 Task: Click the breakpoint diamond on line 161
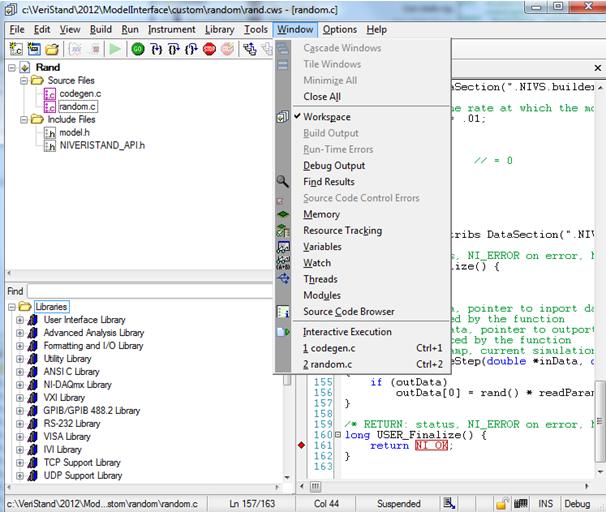[x=302, y=445]
